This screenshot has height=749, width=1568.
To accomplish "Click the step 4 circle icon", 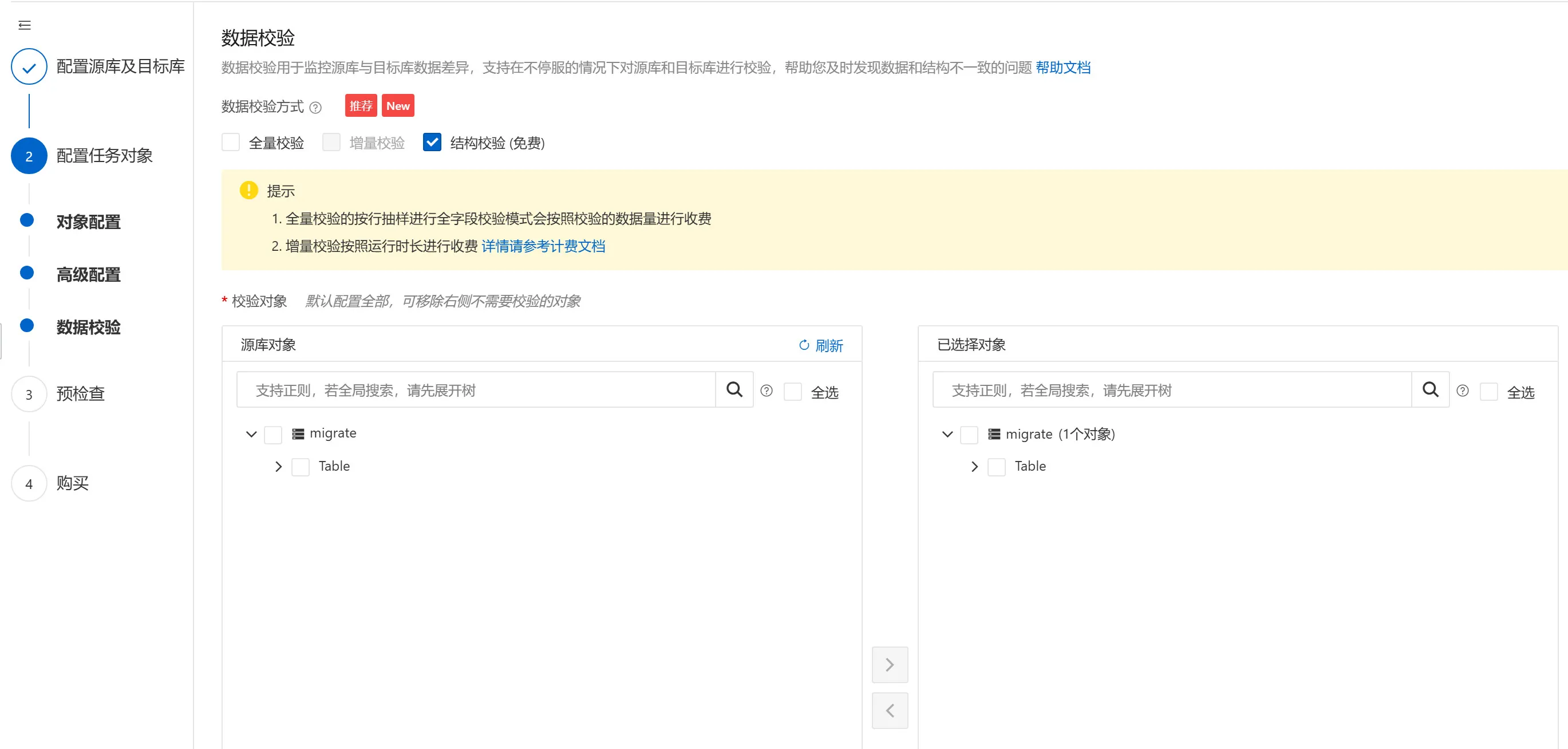I will (29, 484).
